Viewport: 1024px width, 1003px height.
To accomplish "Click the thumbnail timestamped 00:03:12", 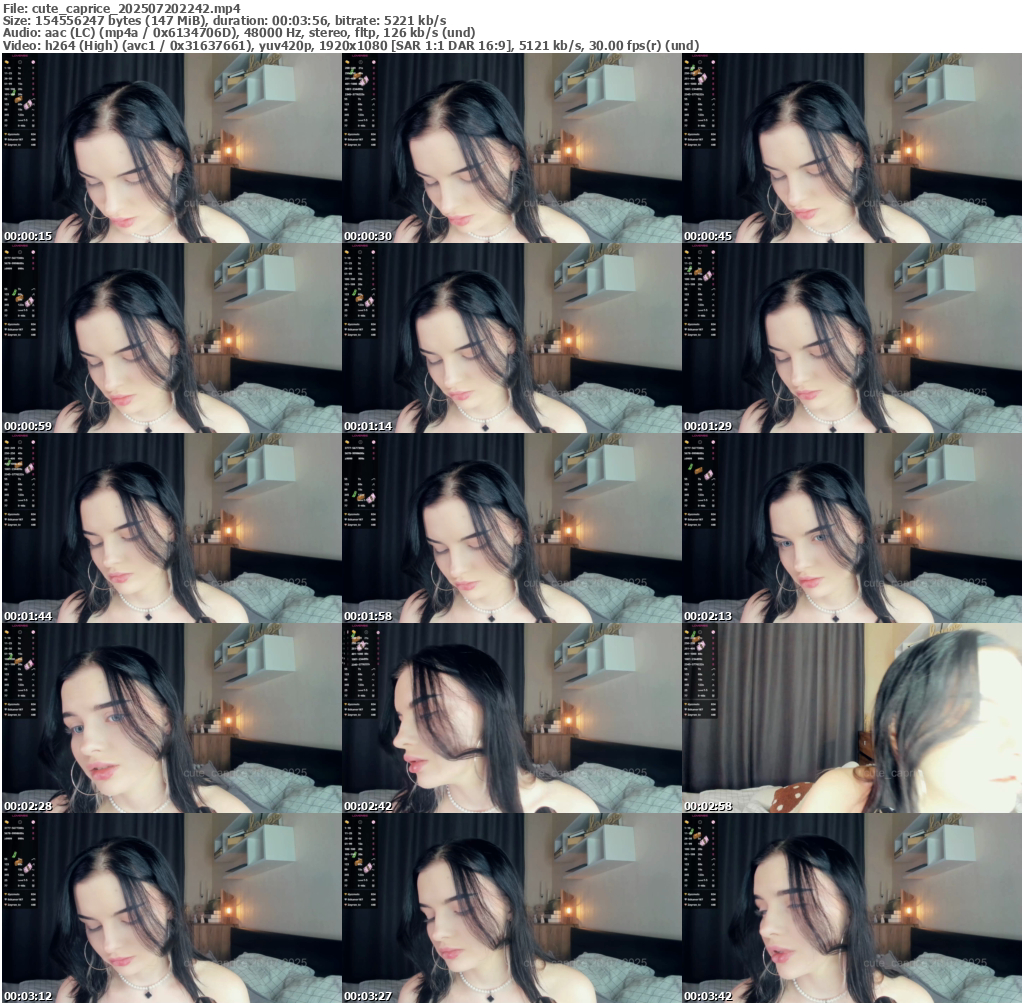I will pyautogui.click(x=172, y=908).
